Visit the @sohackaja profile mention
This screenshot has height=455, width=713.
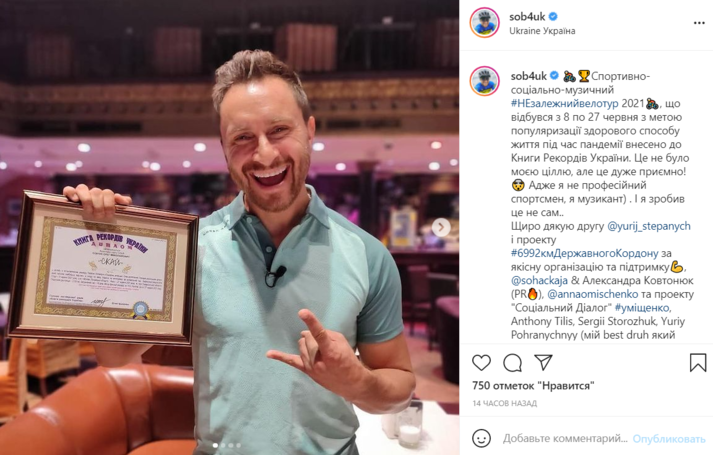539,280
